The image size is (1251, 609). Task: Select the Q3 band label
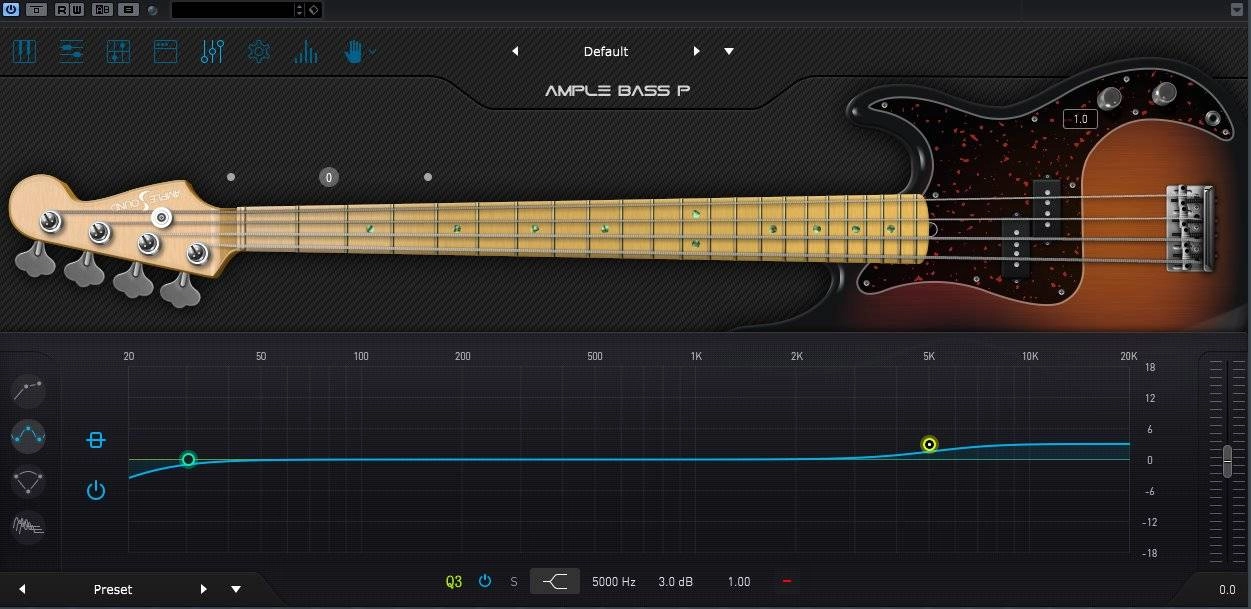click(454, 581)
